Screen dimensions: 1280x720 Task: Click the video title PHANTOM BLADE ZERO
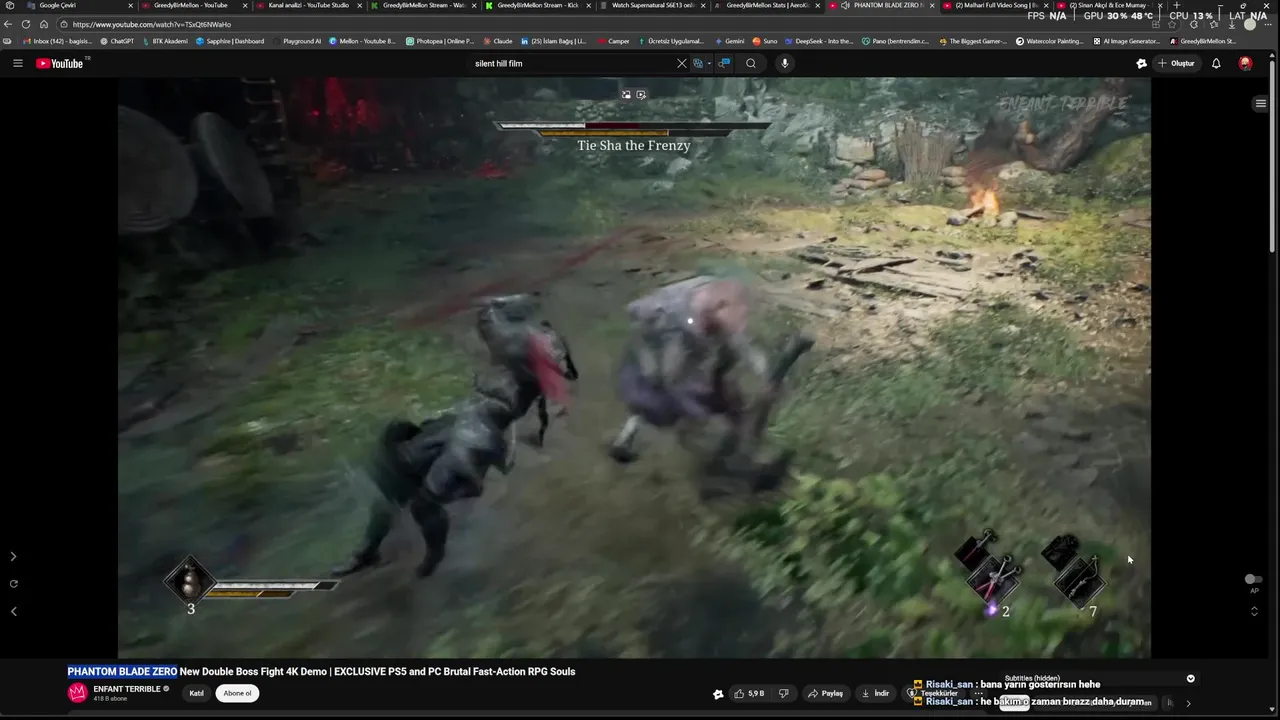coord(122,671)
